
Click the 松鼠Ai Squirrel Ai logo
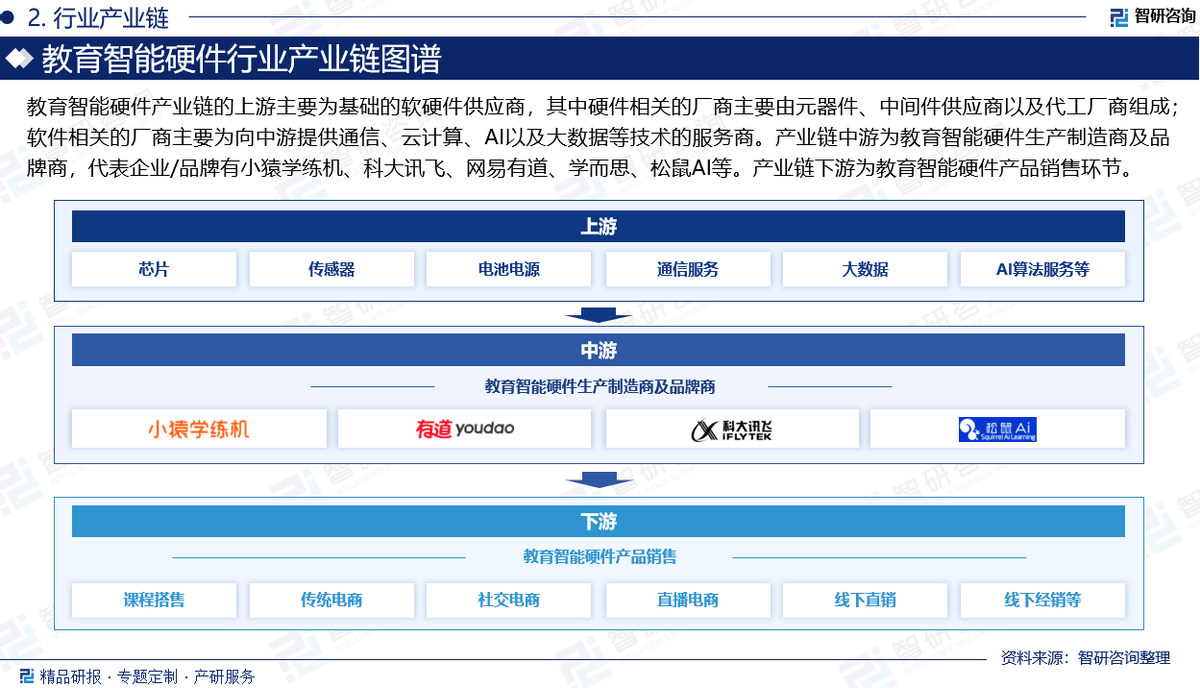997,429
